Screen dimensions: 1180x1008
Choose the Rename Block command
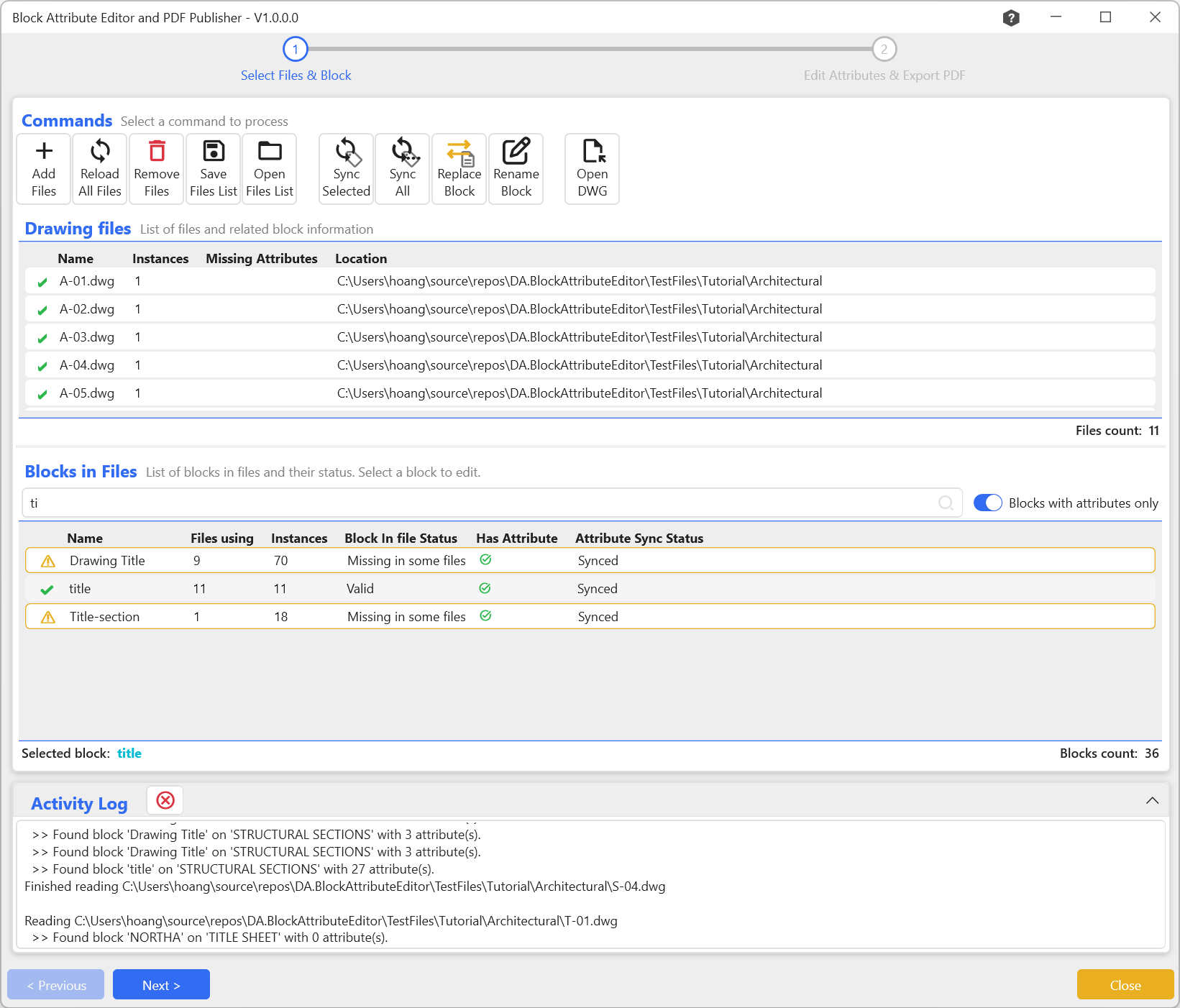(516, 169)
